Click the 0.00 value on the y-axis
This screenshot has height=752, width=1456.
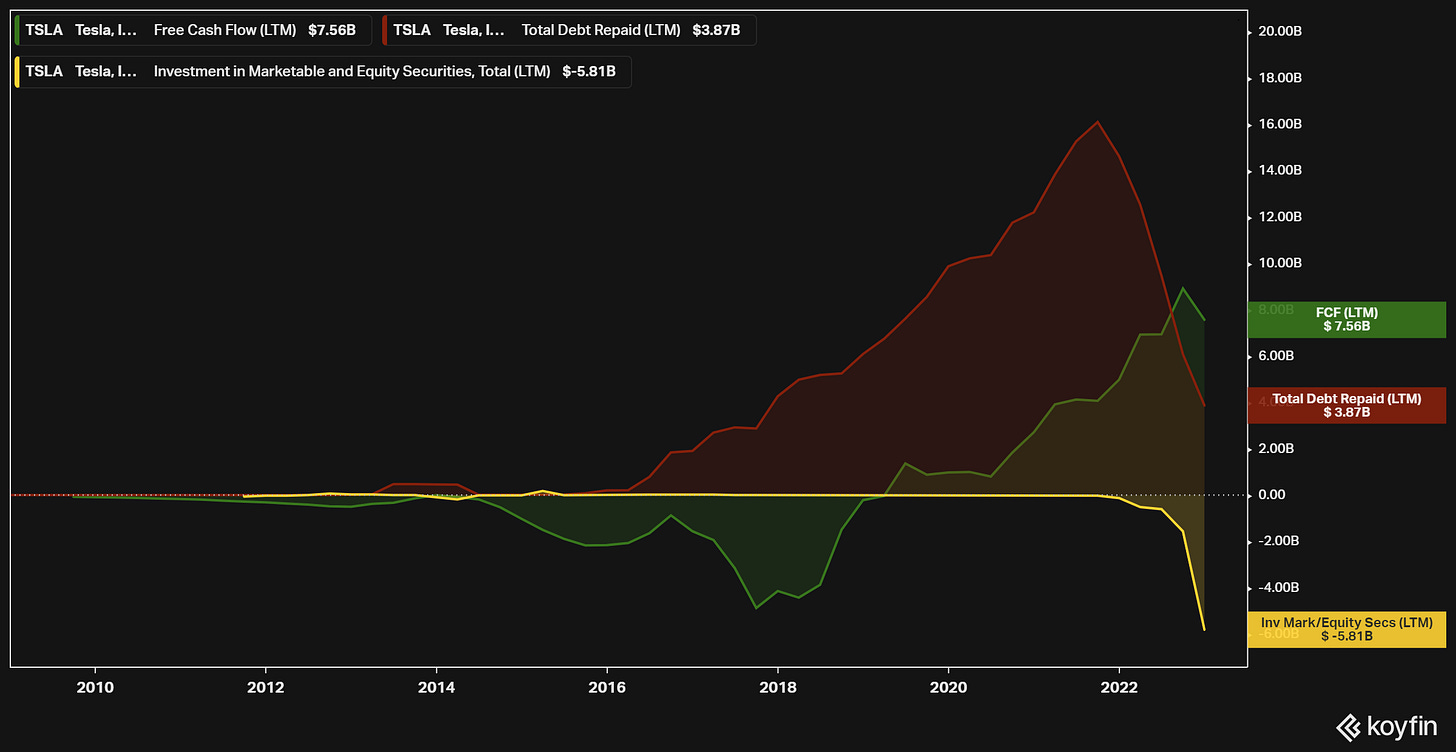point(1272,495)
